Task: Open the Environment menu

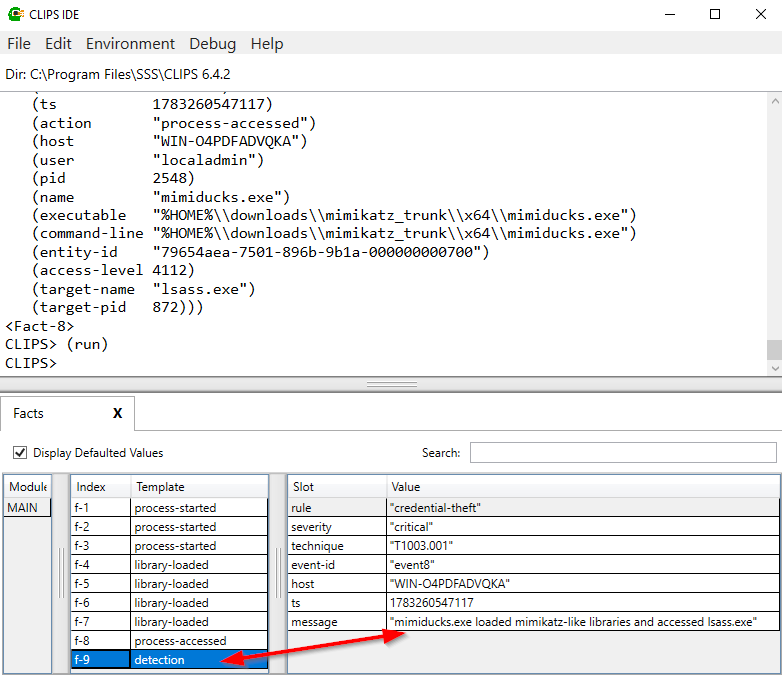Action: [x=130, y=44]
